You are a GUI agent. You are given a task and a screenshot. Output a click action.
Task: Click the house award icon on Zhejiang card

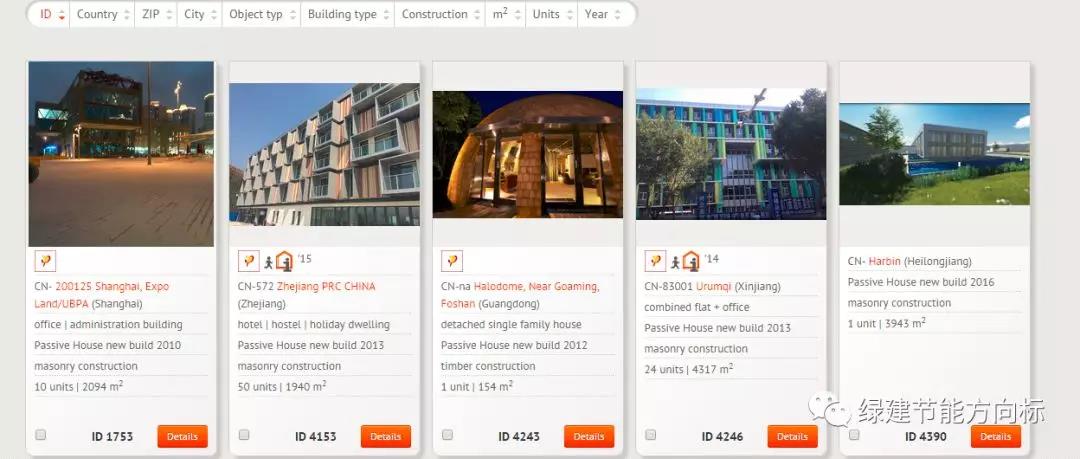point(284,261)
